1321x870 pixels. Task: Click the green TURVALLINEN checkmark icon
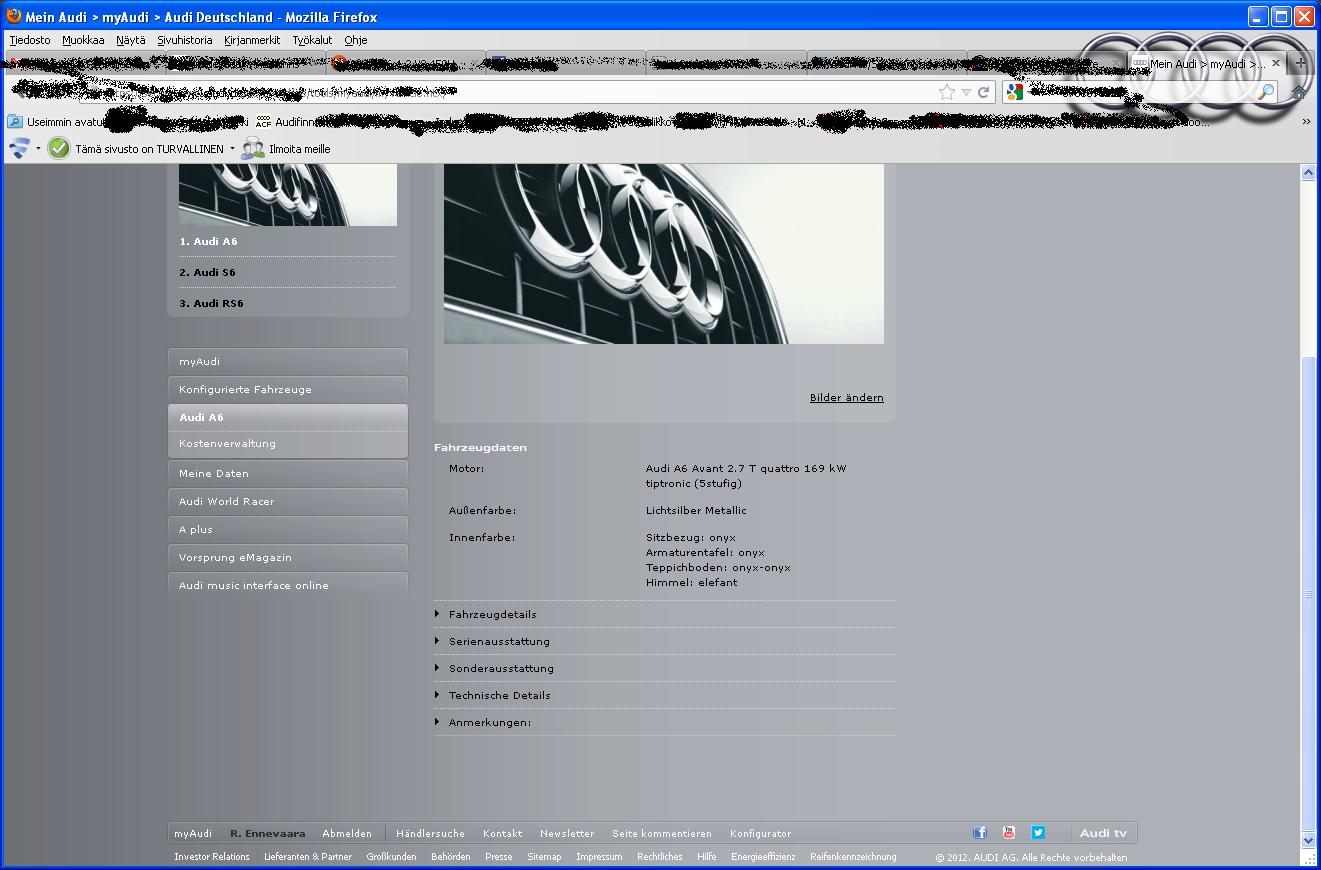point(59,149)
